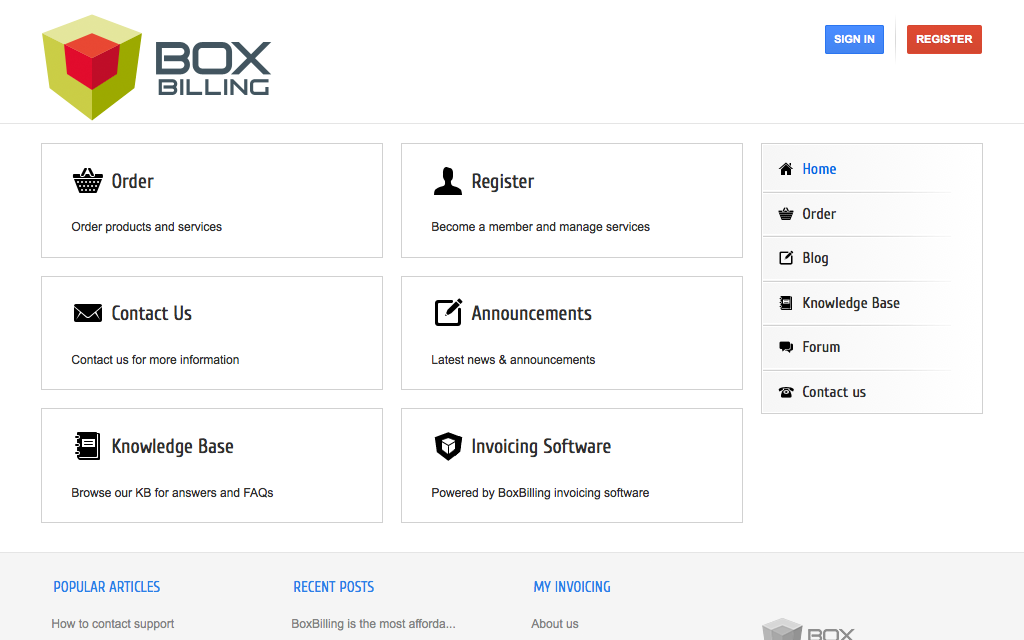Click the book icon on the Knowledge Base card
1024x640 pixels.
click(x=86, y=446)
